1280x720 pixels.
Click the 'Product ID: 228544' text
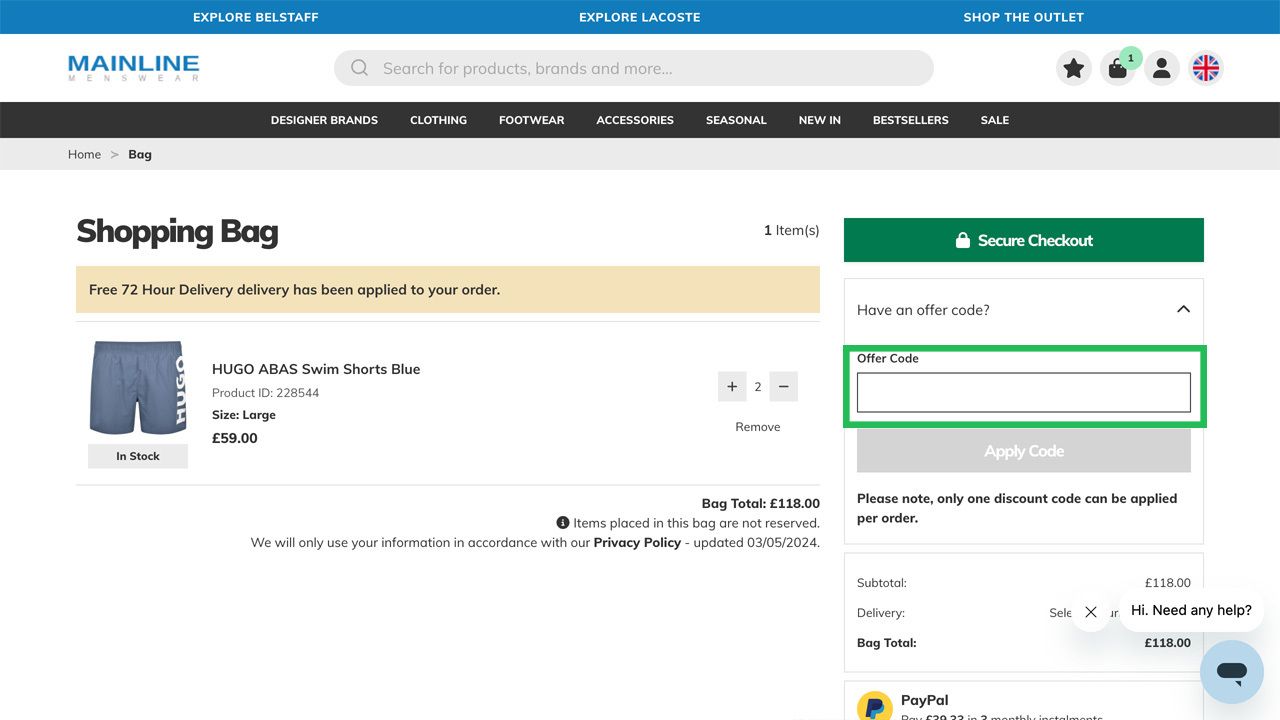coord(266,393)
